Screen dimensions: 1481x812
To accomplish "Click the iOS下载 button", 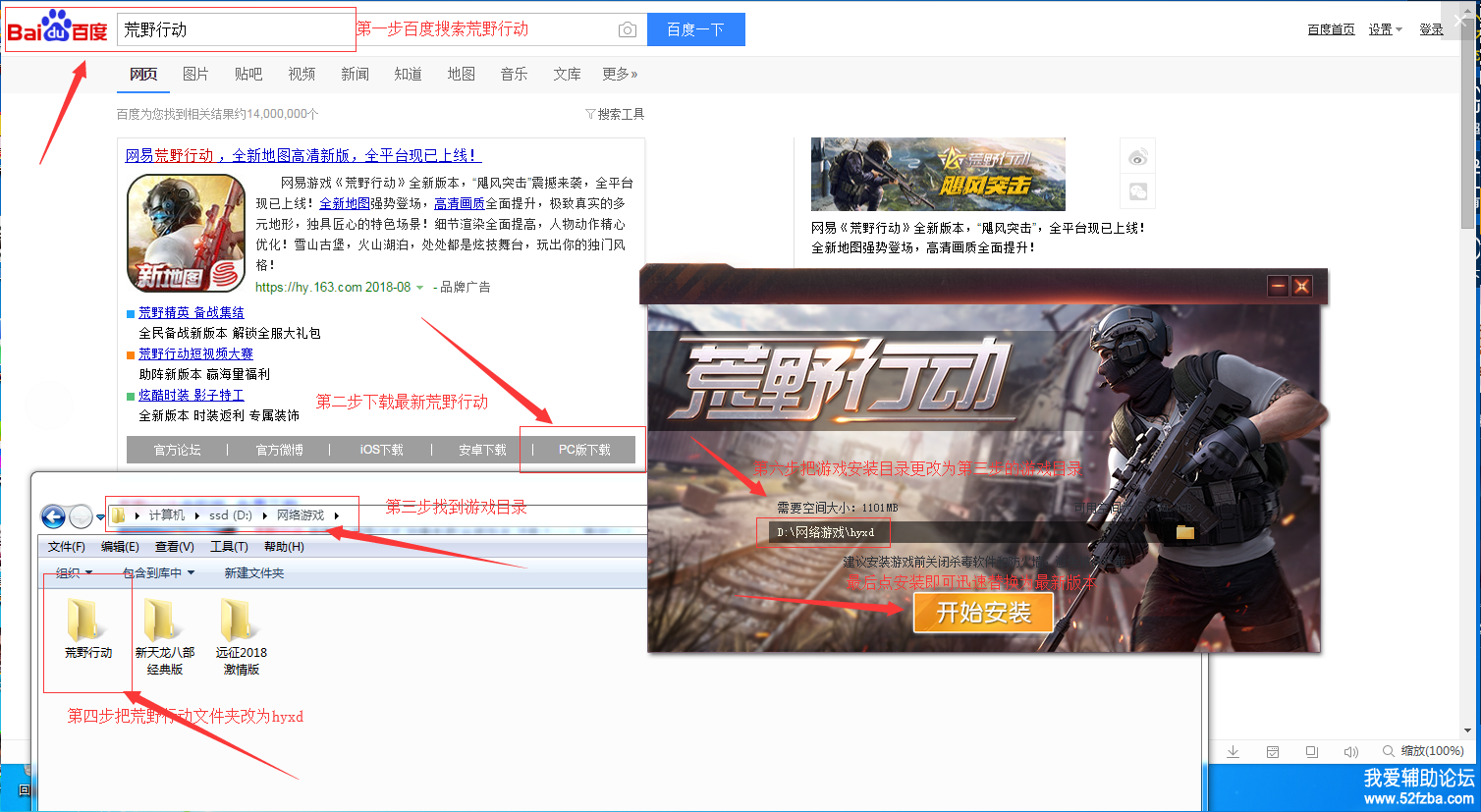I will click(x=381, y=450).
